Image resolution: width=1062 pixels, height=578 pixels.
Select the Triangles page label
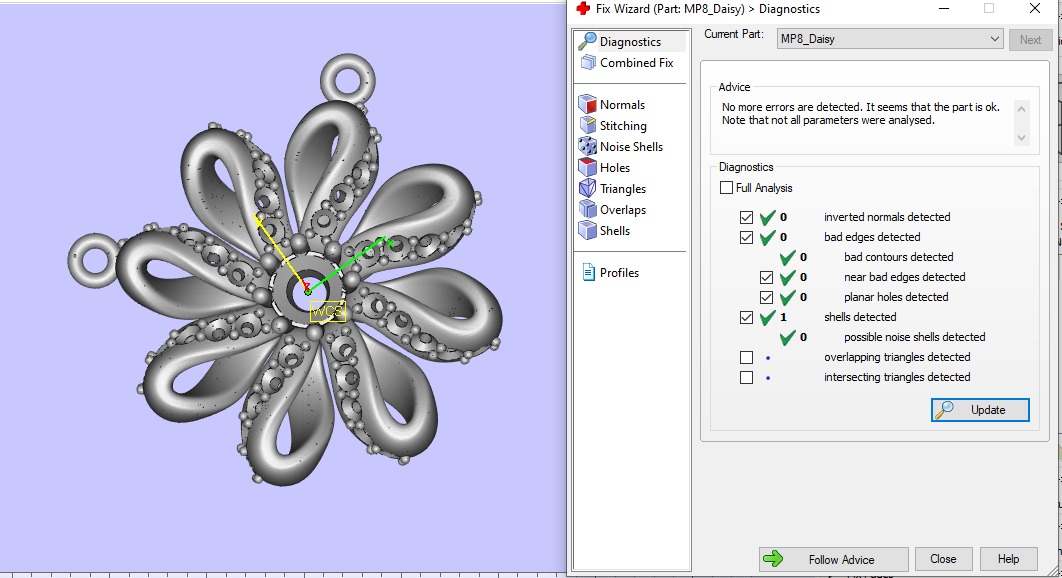point(623,188)
